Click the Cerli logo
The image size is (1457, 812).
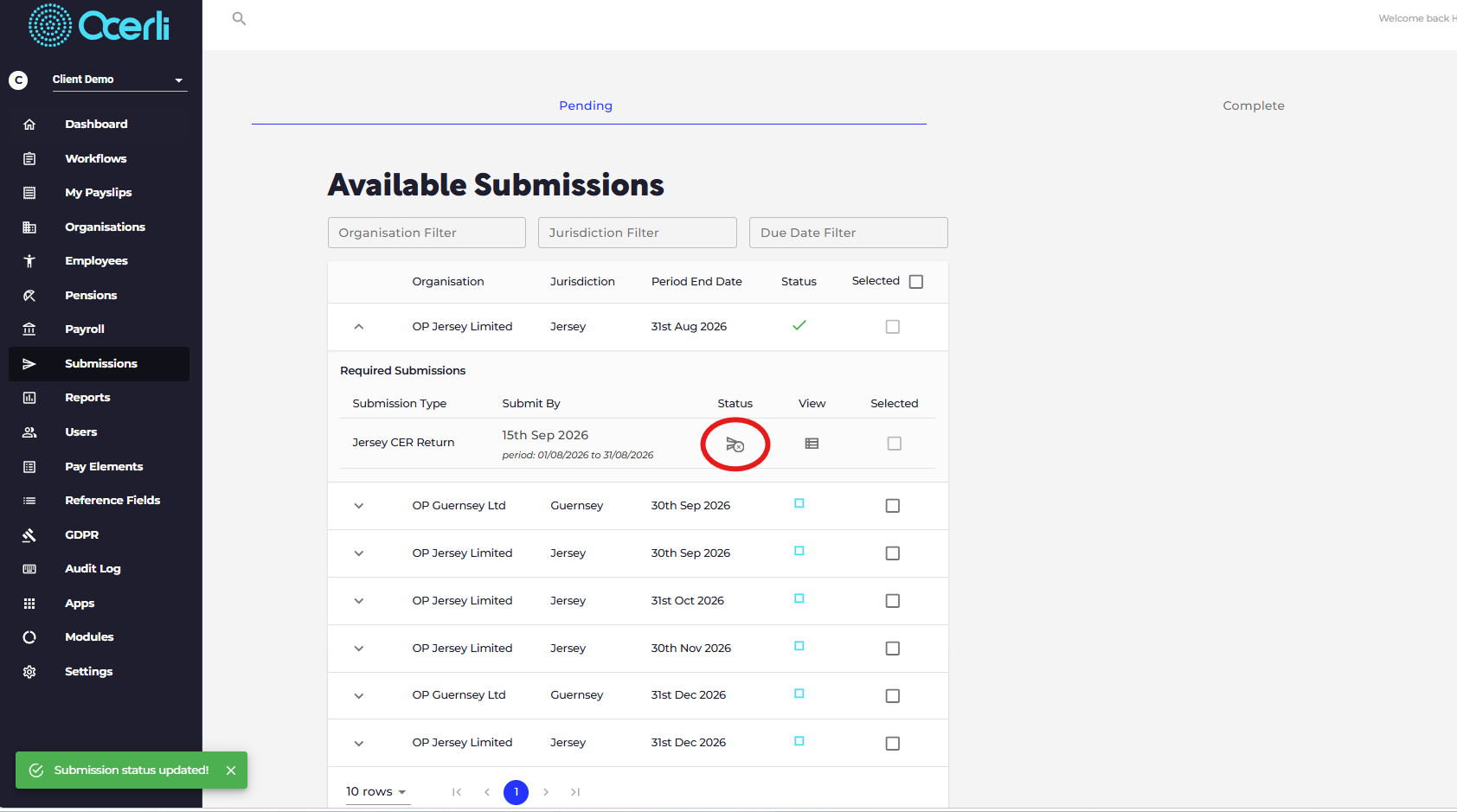click(x=99, y=25)
